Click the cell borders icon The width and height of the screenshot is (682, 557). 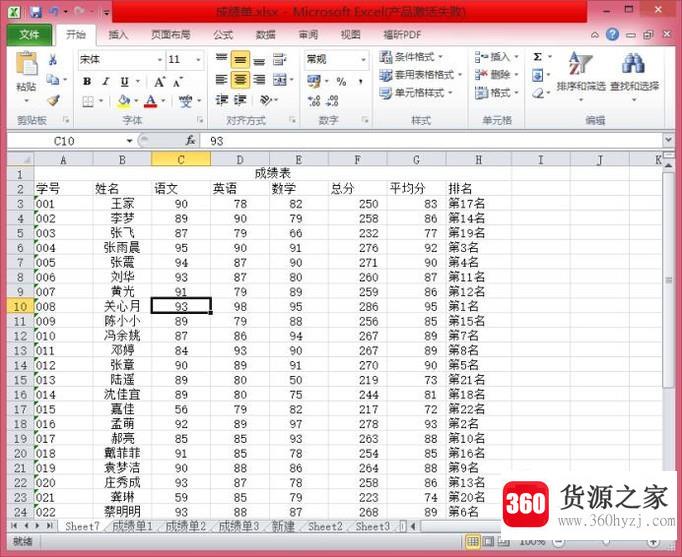pos(88,101)
